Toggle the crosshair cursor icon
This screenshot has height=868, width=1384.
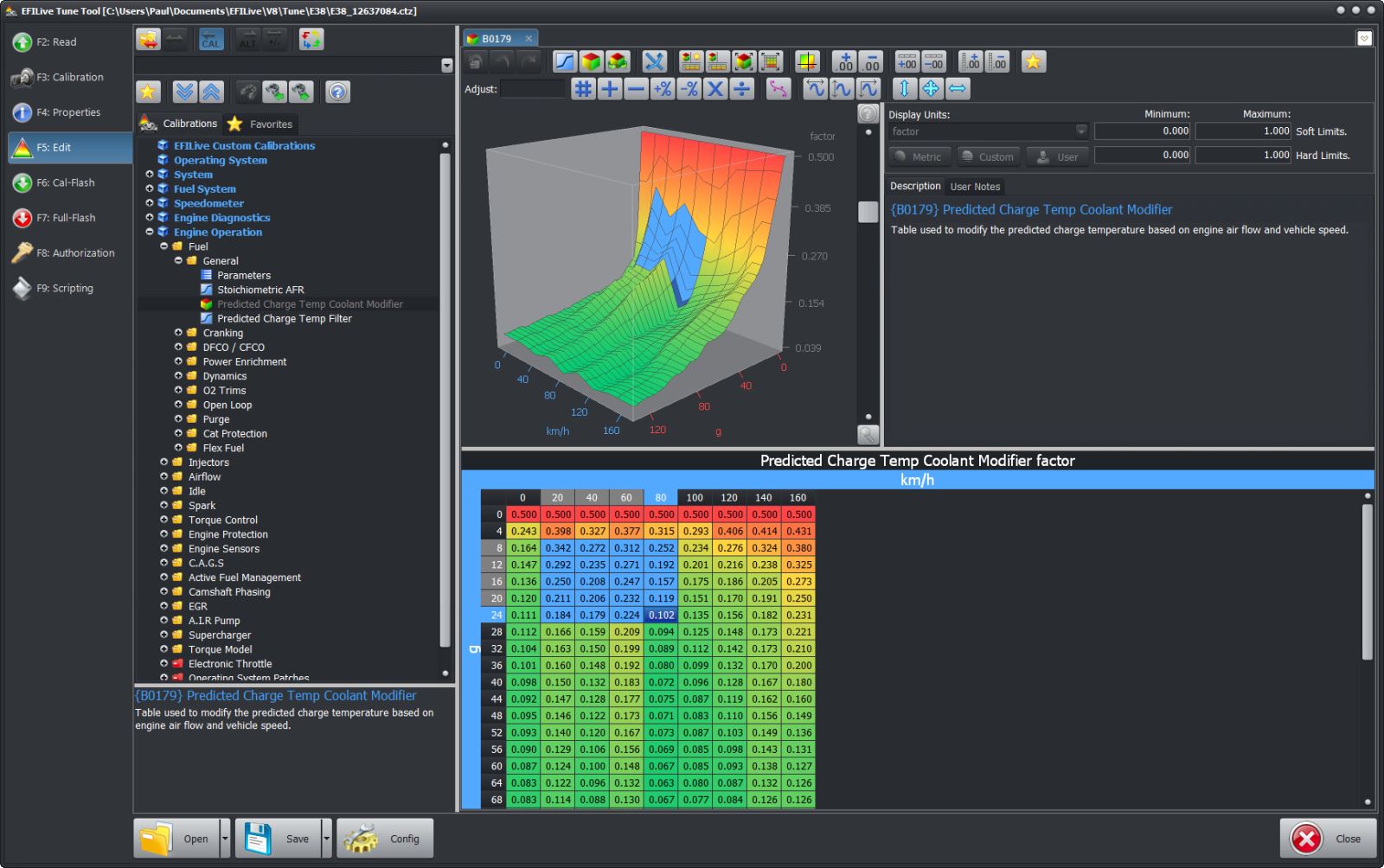point(807,61)
